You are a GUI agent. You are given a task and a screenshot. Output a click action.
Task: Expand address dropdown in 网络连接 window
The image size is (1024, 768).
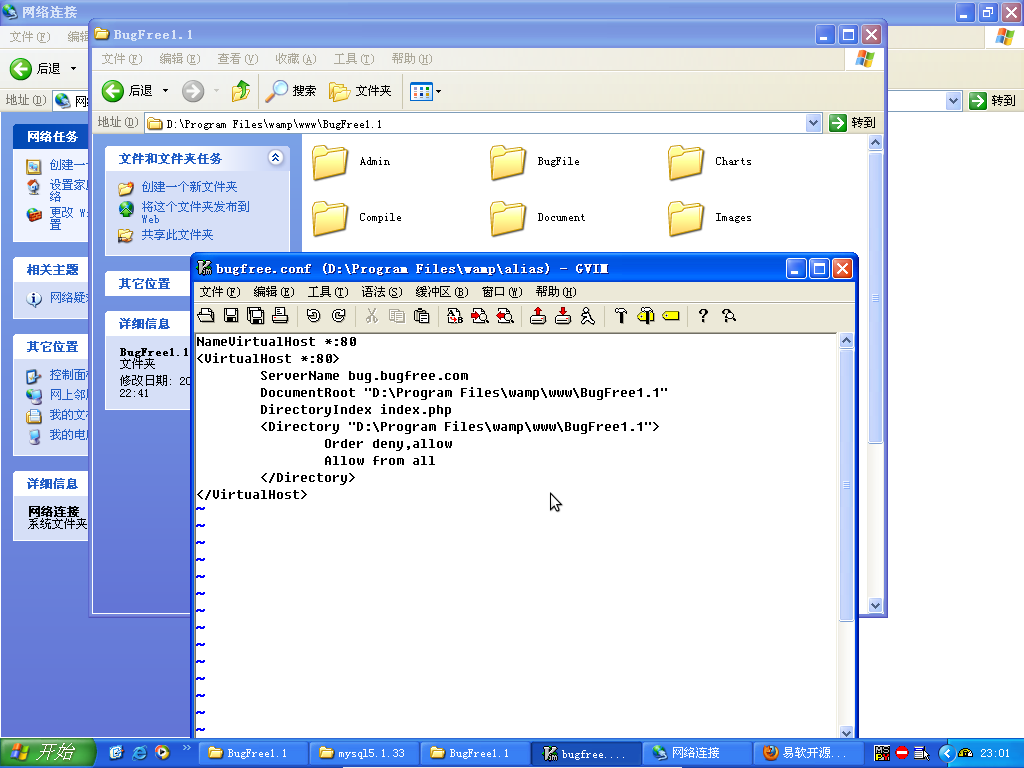953,101
